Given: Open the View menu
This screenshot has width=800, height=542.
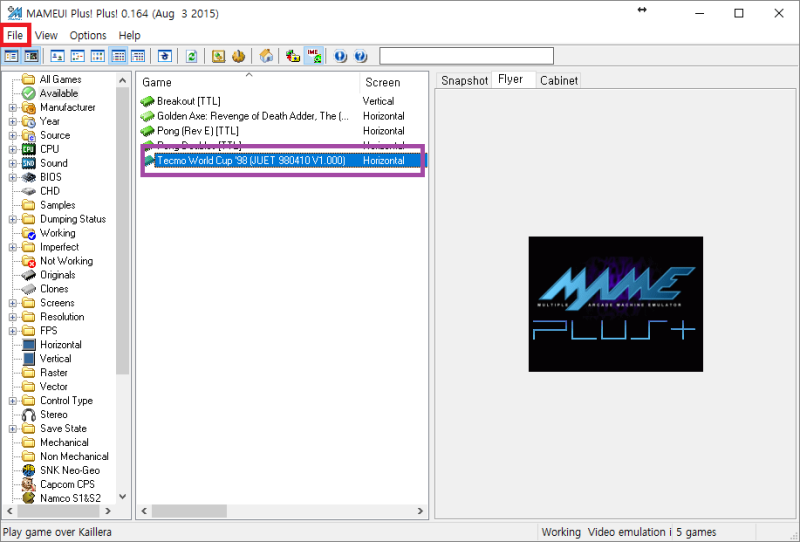Looking at the screenshot, I should click(46, 35).
